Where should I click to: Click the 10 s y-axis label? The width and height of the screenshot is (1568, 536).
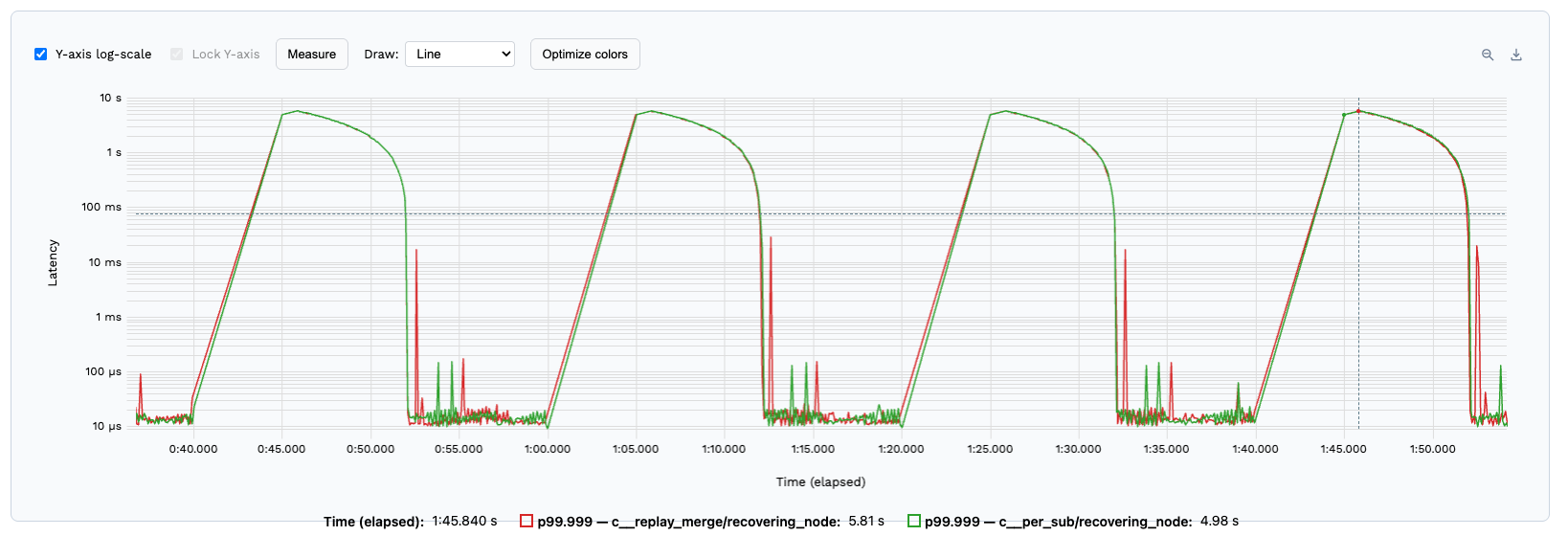110,98
